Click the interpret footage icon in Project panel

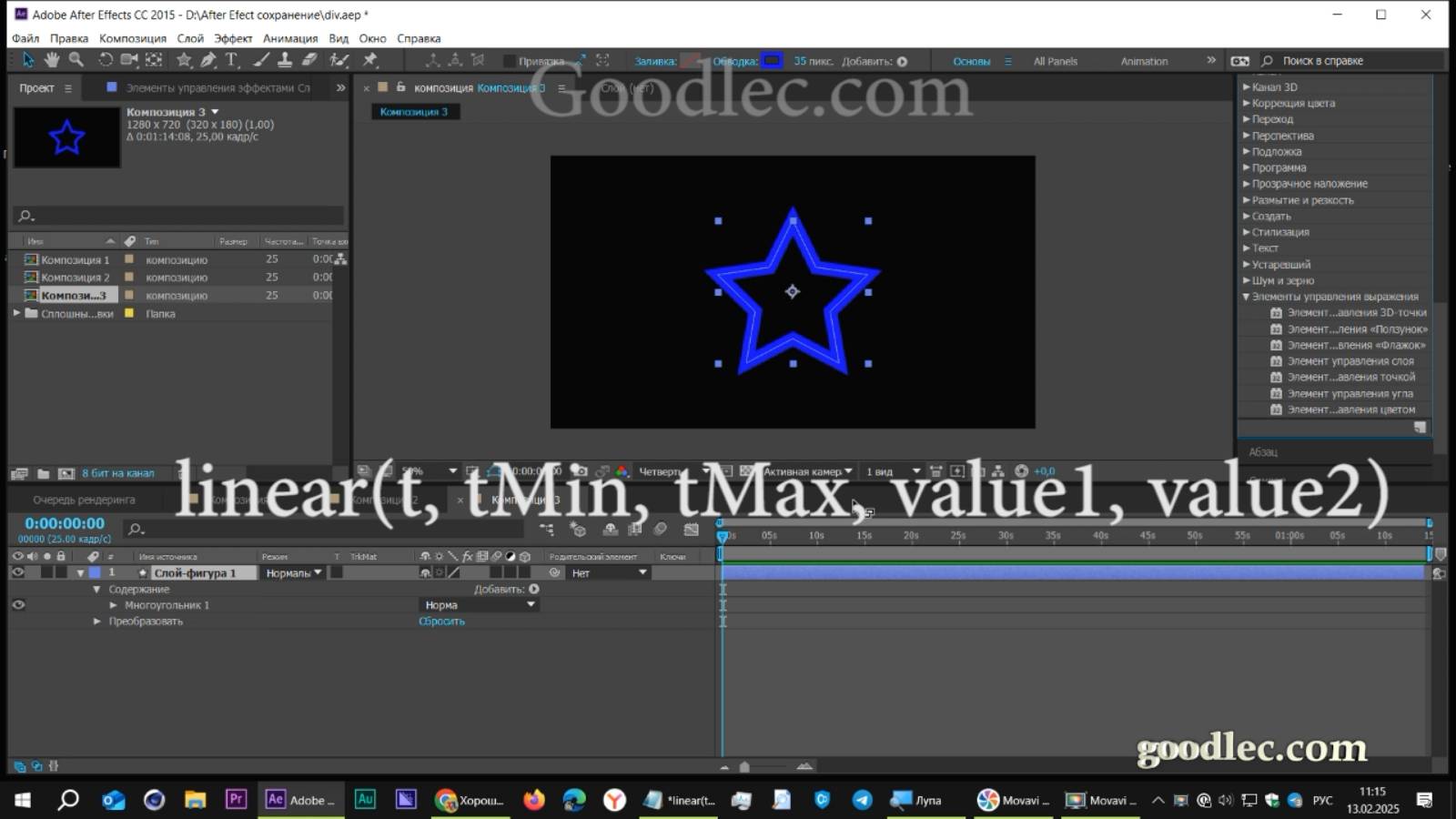[x=19, y=473]
